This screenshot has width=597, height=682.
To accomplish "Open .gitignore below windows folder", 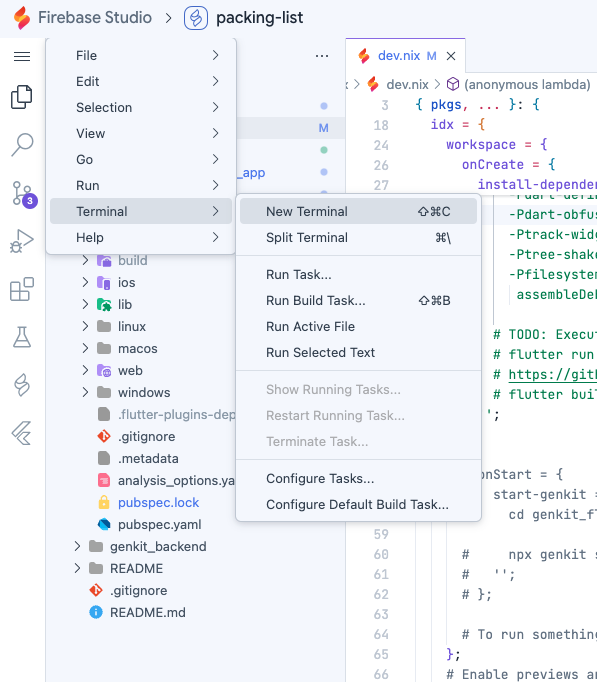I will click(147, 437).
